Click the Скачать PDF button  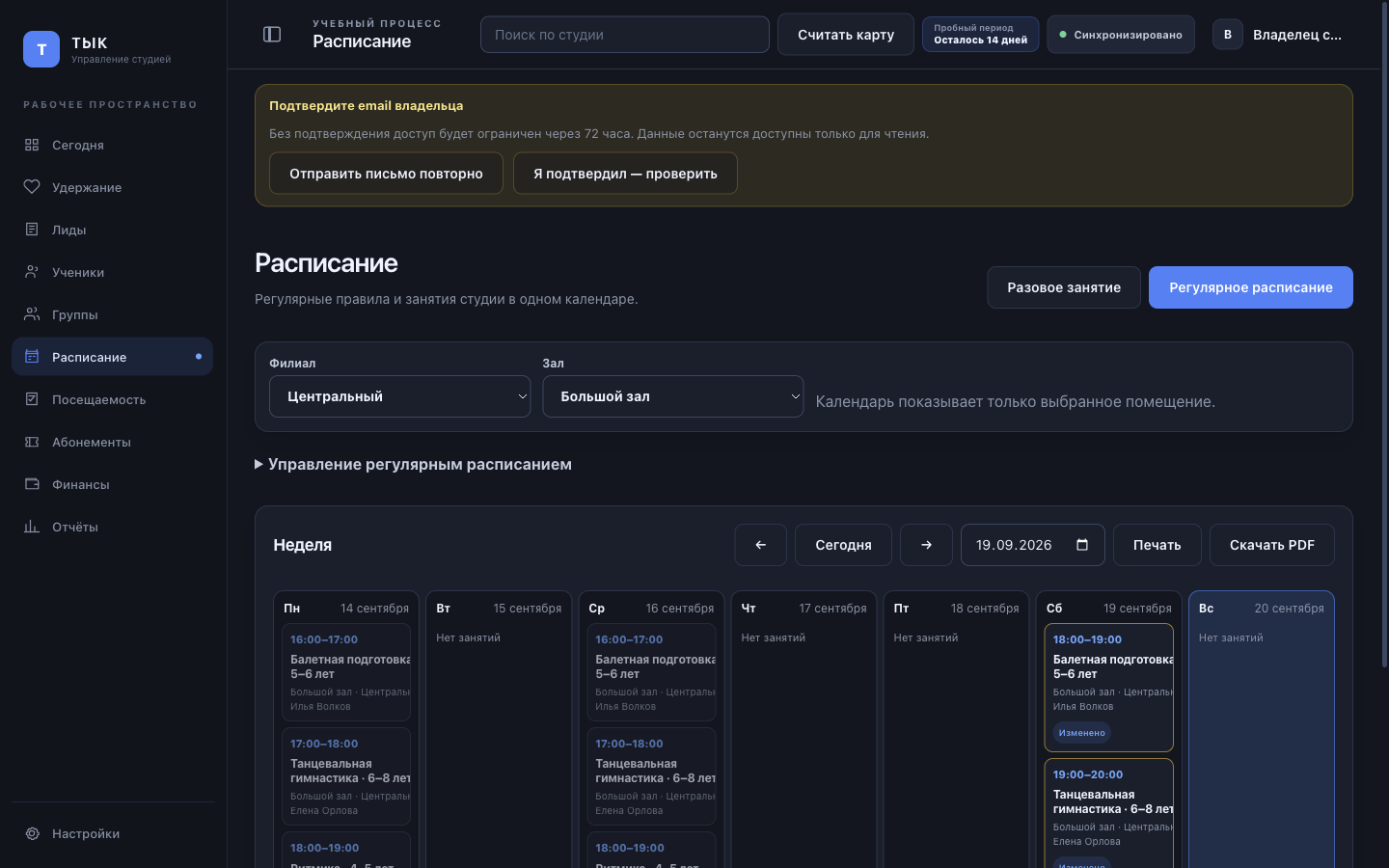1272,545
